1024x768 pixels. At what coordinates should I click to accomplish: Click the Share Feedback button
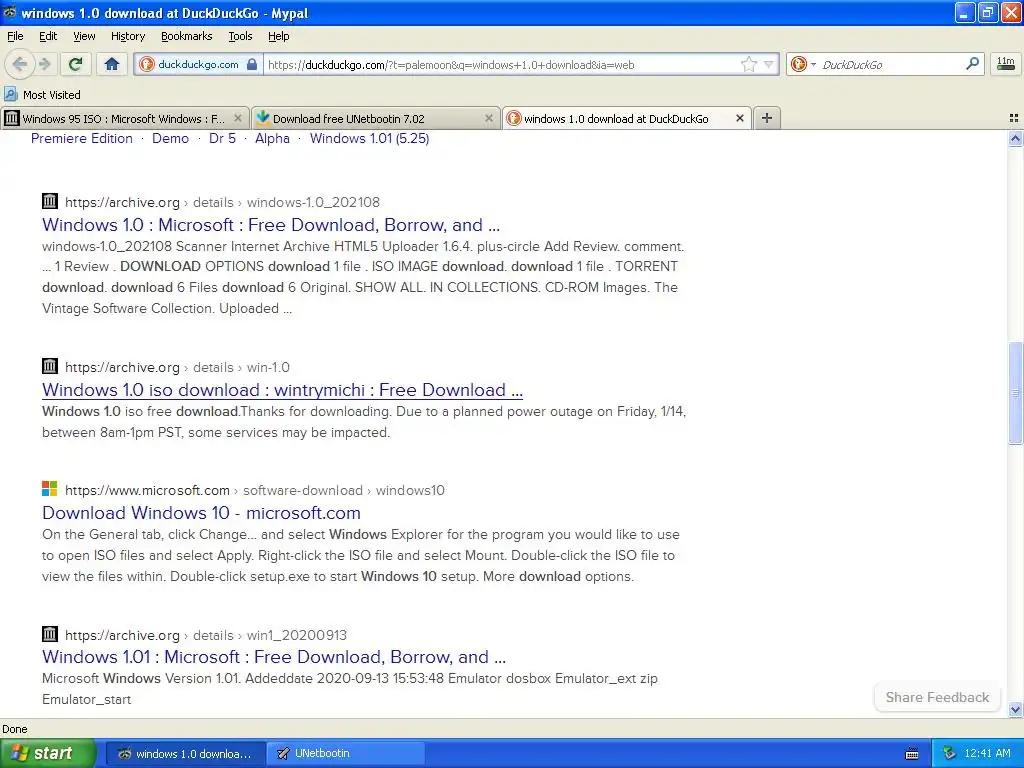tap(937, 697)
